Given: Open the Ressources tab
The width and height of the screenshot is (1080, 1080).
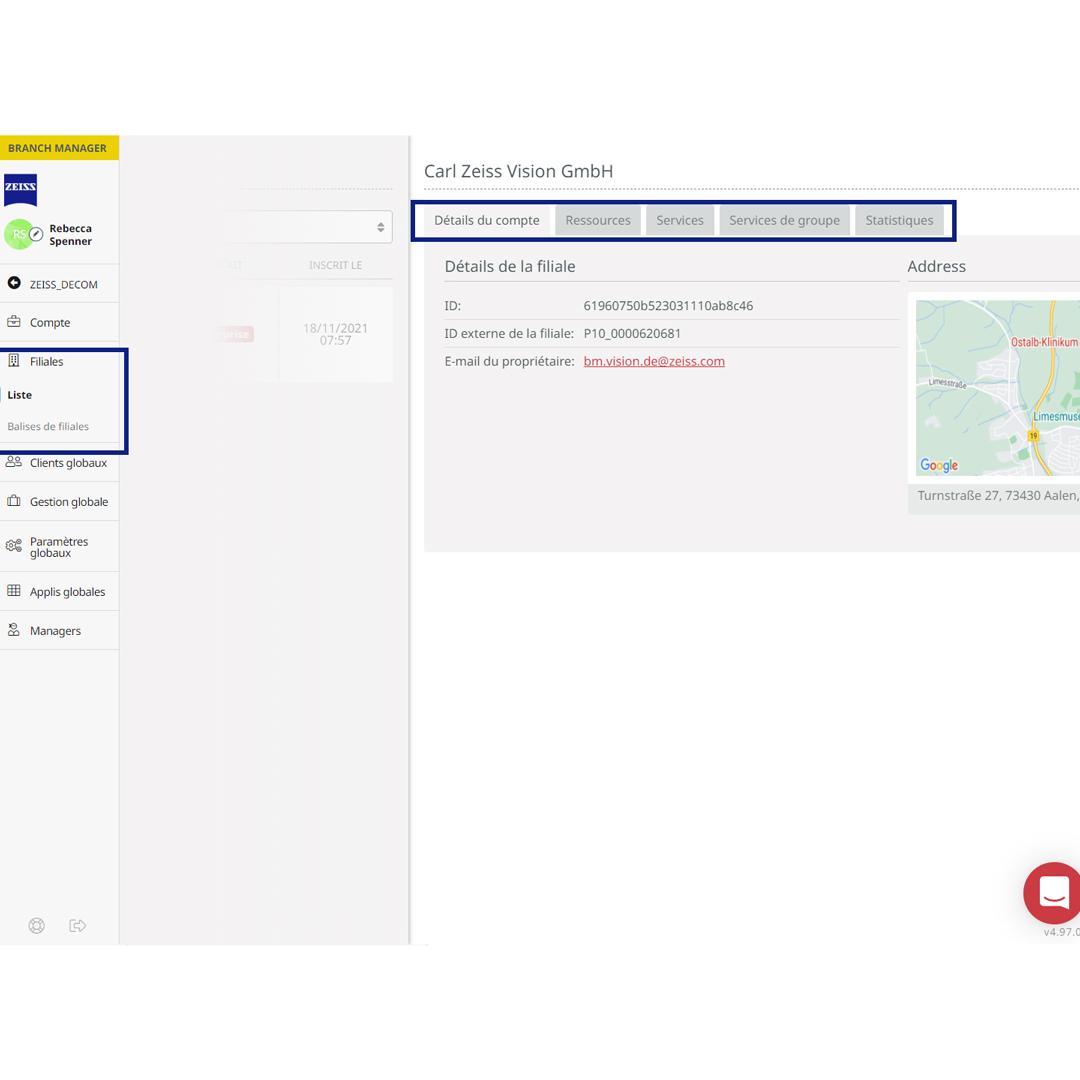Looking at the screenshot, I should (x=598, y=220).
